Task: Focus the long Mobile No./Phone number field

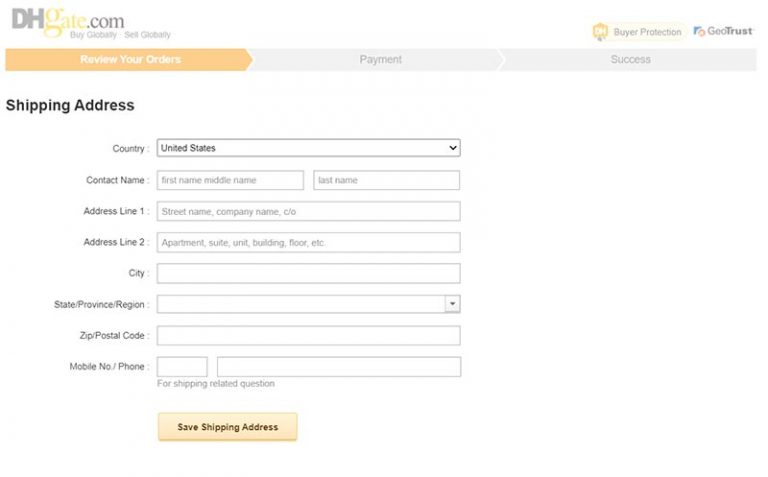Action: pos(338,367)
